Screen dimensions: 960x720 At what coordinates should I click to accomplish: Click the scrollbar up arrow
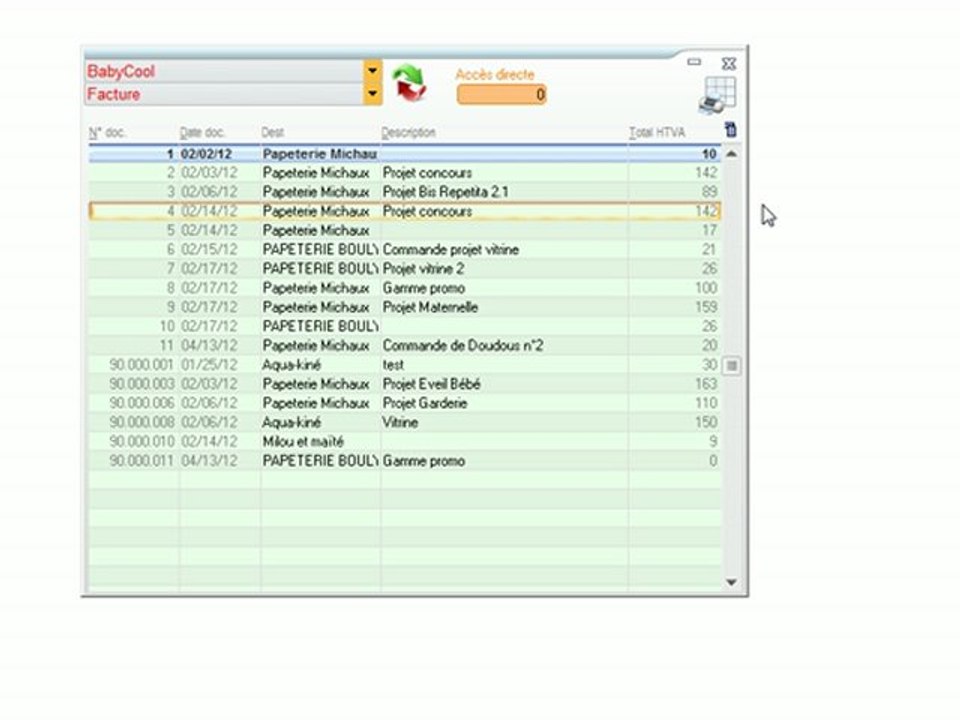(x=731, y=154)
